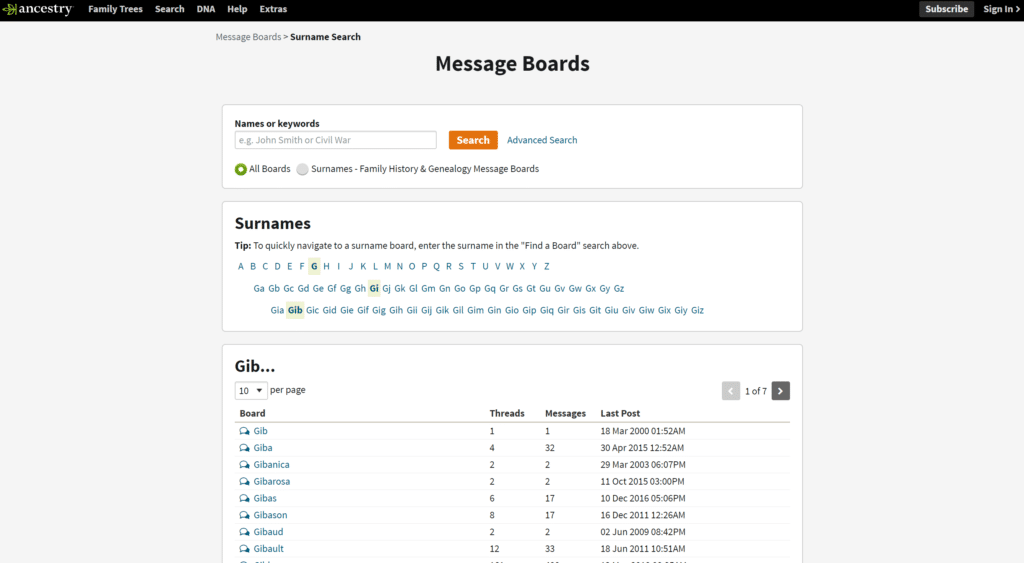The width and height of the screenshot is (1024, 563).
Task: Click the previous page arrow button
Action: pyautogui.click(x=731, y=391)
